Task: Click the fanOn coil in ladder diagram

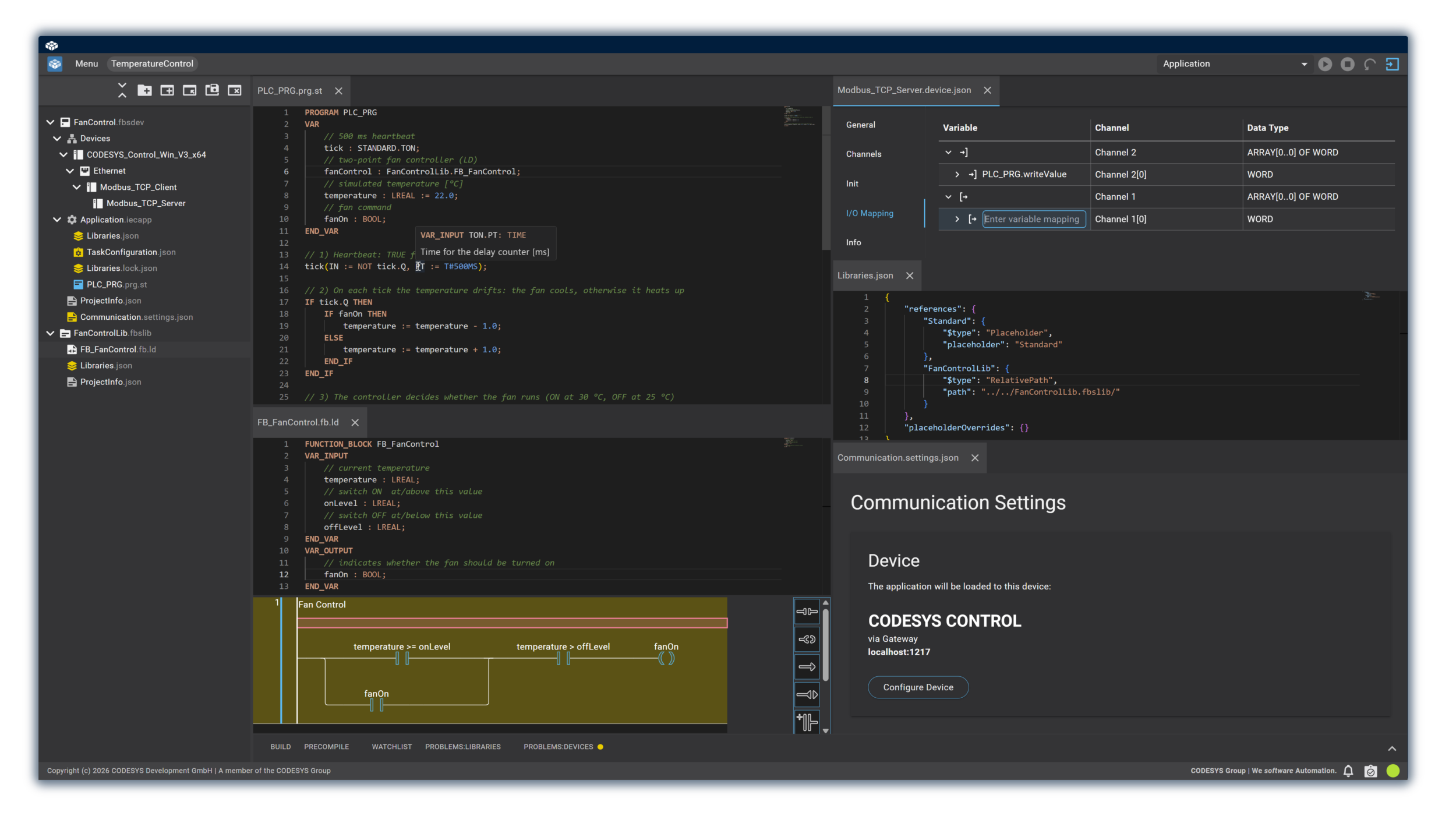Action: point(666,659)
